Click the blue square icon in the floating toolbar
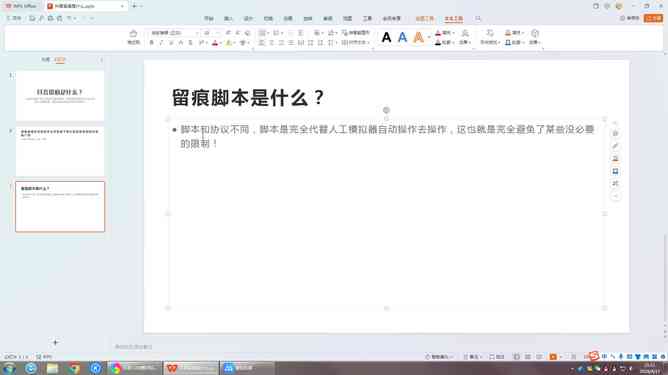 [615, 171]
